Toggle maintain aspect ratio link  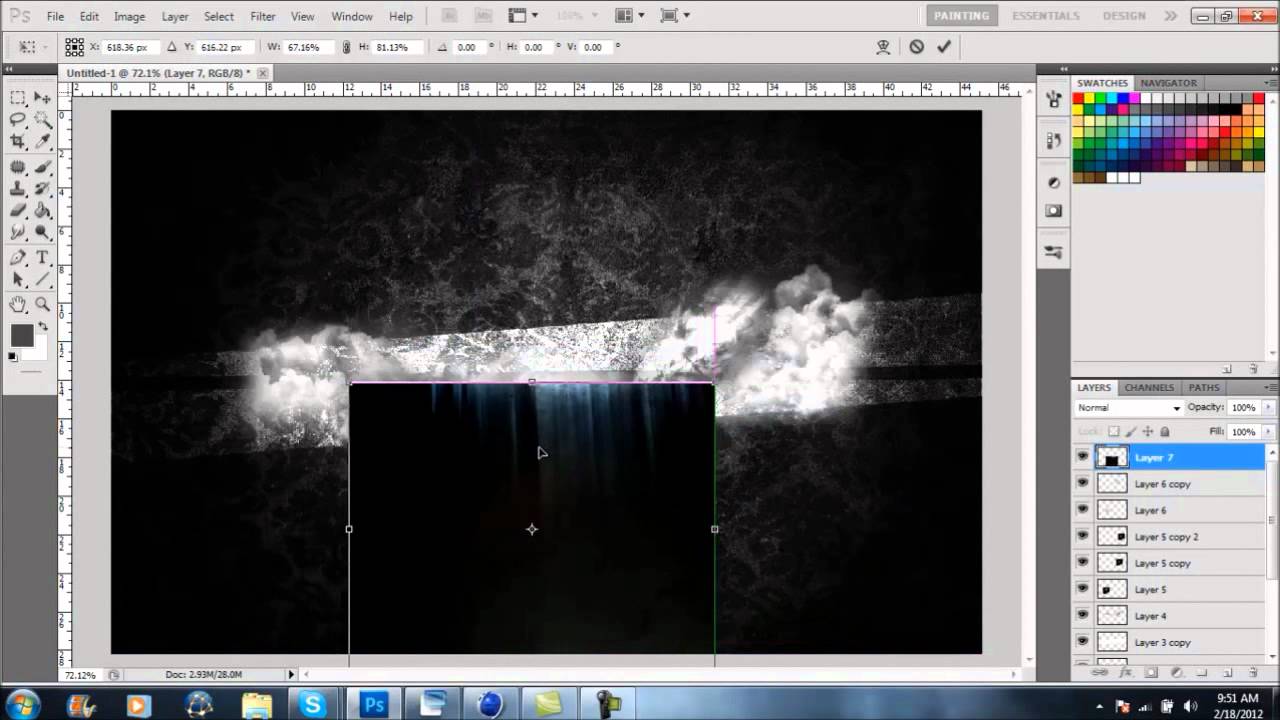point(346,47)
